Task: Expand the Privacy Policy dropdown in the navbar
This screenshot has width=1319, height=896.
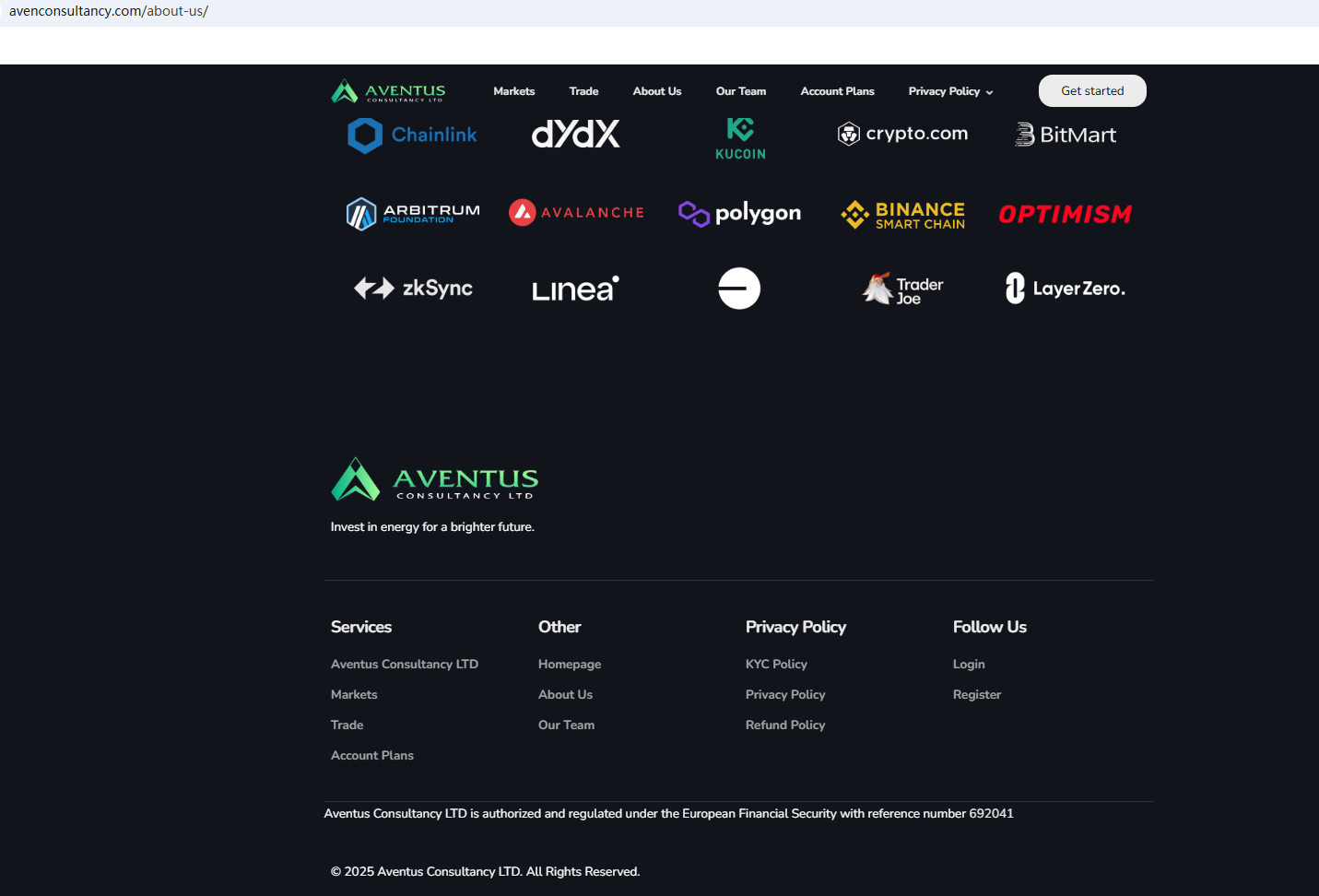Action: point(950,91)
